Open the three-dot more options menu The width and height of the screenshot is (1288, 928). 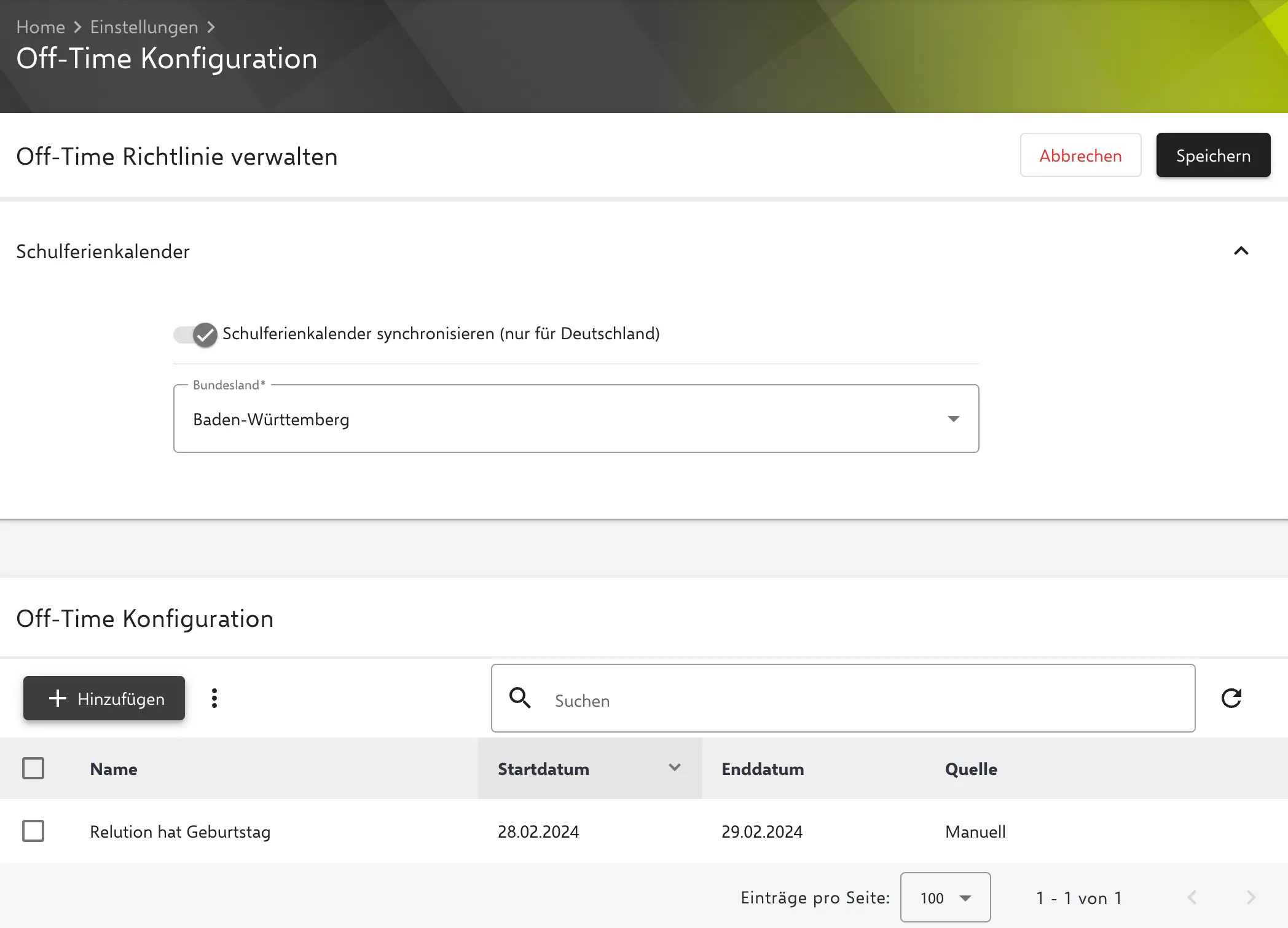214,698
